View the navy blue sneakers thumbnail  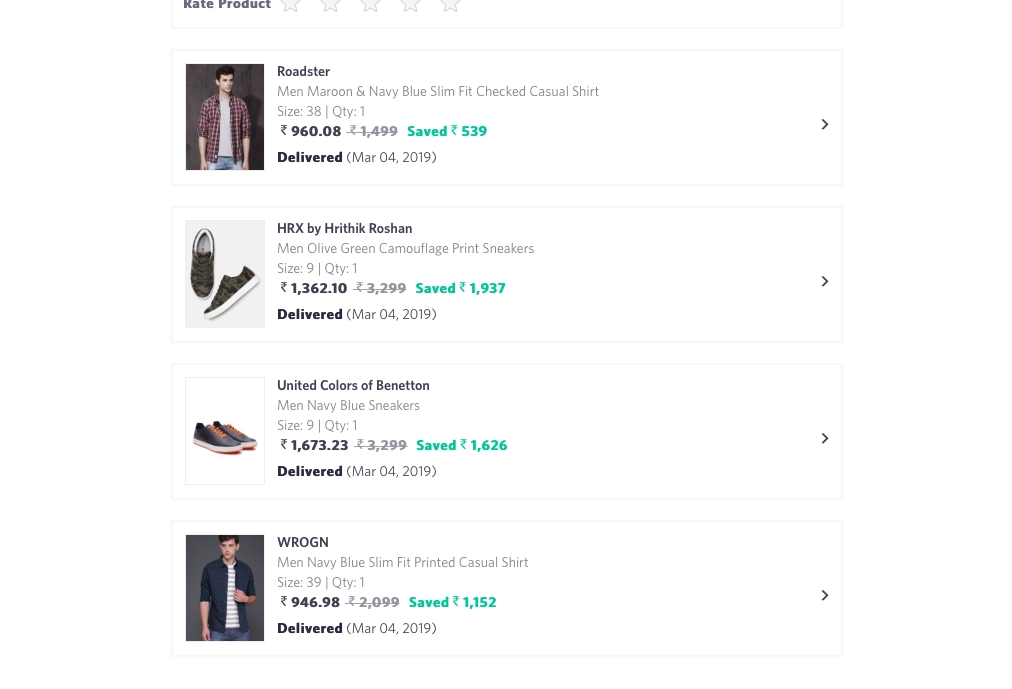pyautogui.click(x=224, y=431)
